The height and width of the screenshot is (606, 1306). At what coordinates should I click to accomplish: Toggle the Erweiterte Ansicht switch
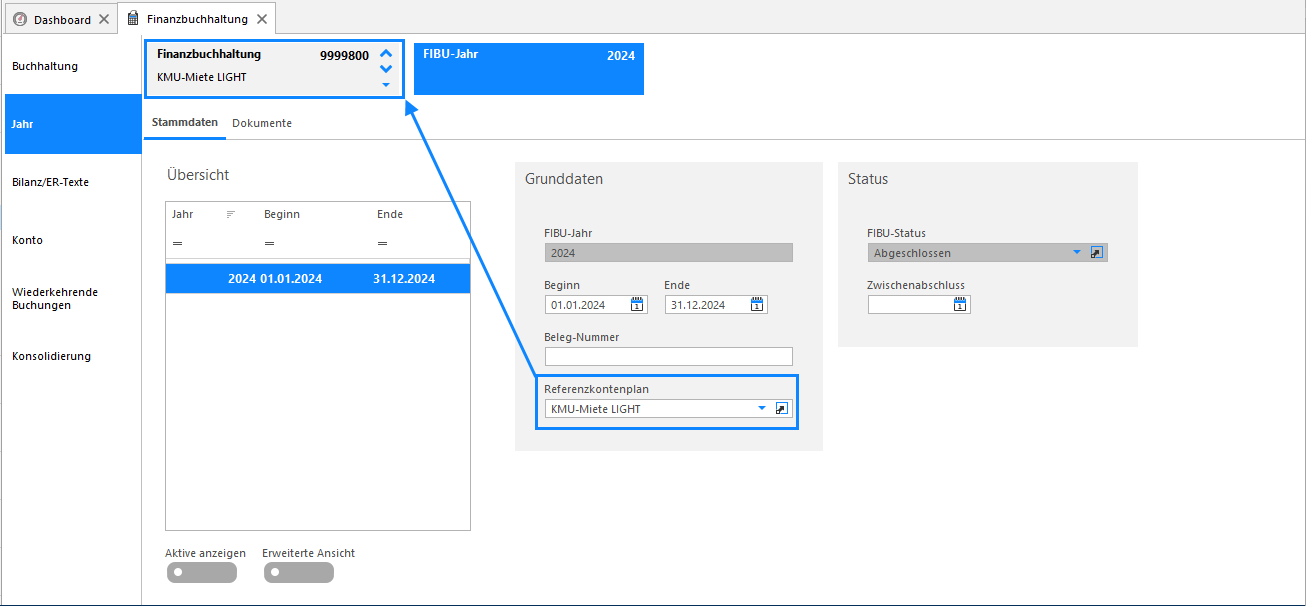coord(299,573)
